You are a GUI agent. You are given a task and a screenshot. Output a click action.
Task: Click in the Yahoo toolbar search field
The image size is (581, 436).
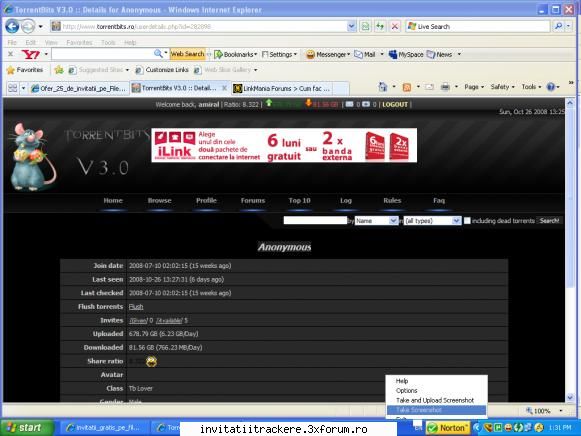coord(102,54)
